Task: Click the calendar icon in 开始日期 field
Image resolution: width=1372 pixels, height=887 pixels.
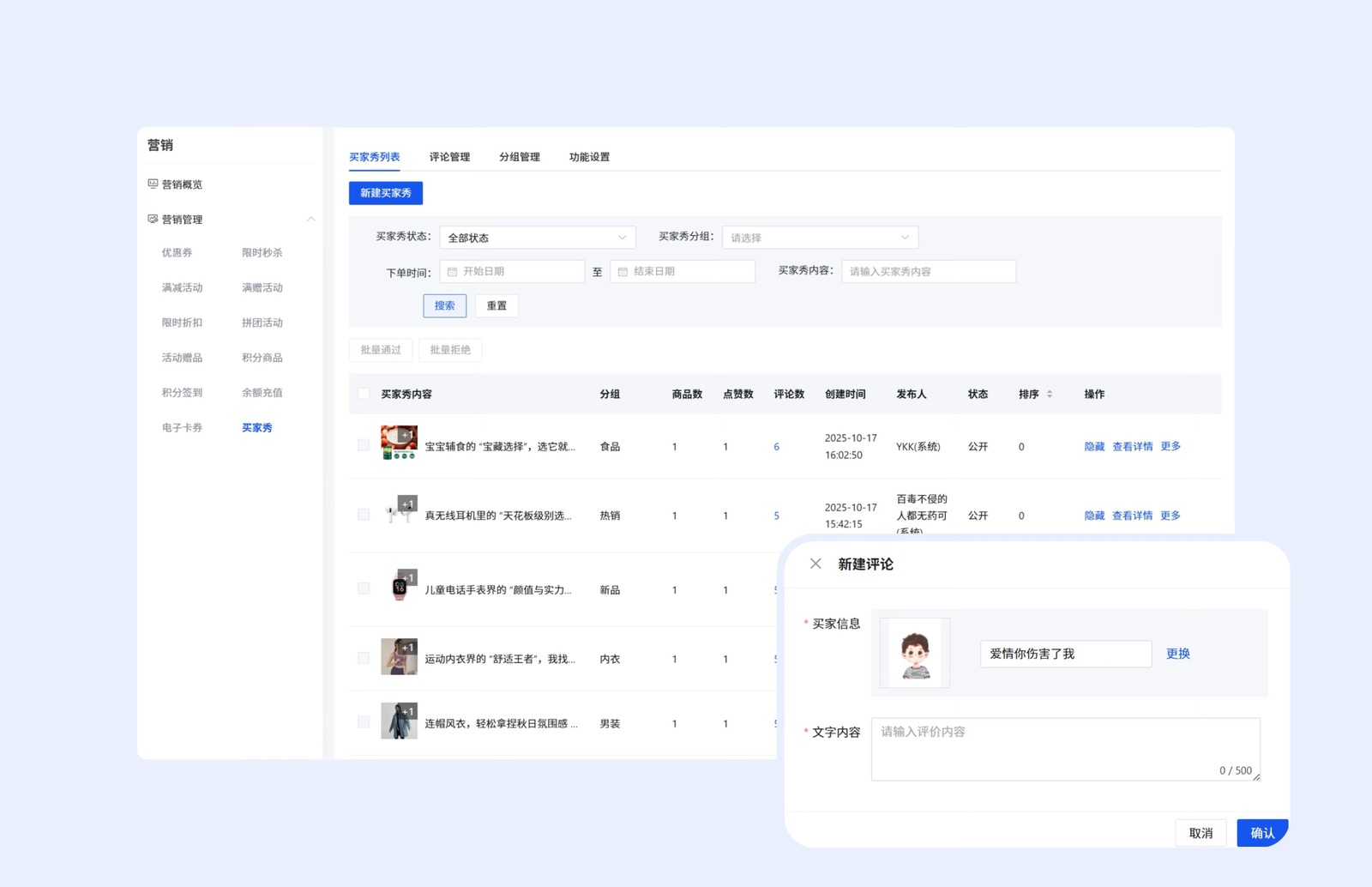Action: pos(453,272)
